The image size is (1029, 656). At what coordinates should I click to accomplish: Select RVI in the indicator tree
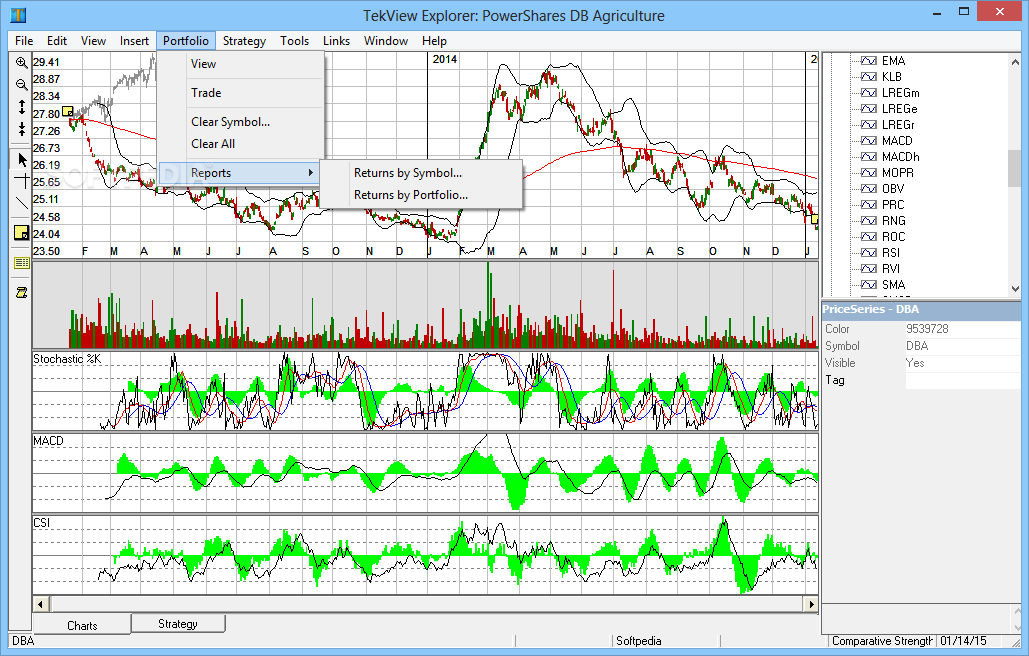(x=891, y=268)
